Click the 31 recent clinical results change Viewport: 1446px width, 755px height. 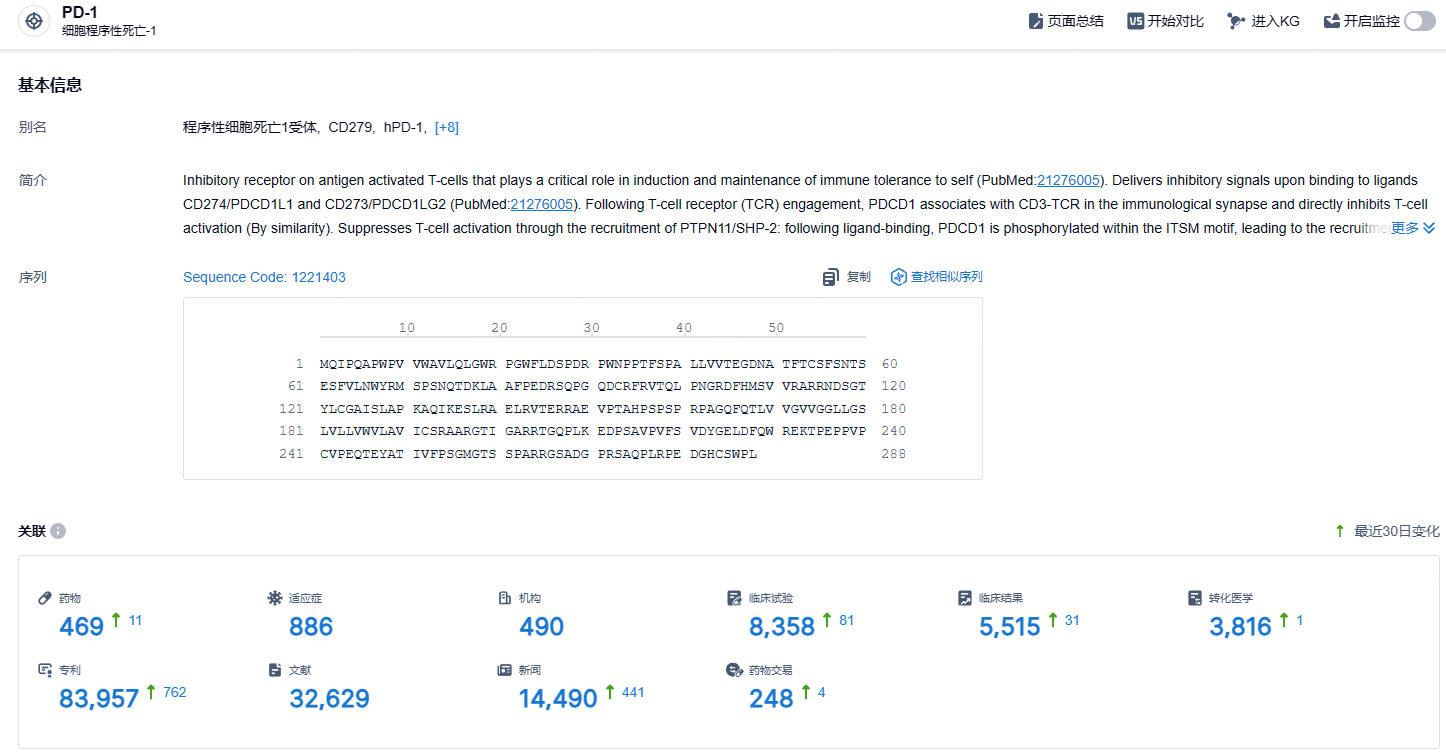1072,620
